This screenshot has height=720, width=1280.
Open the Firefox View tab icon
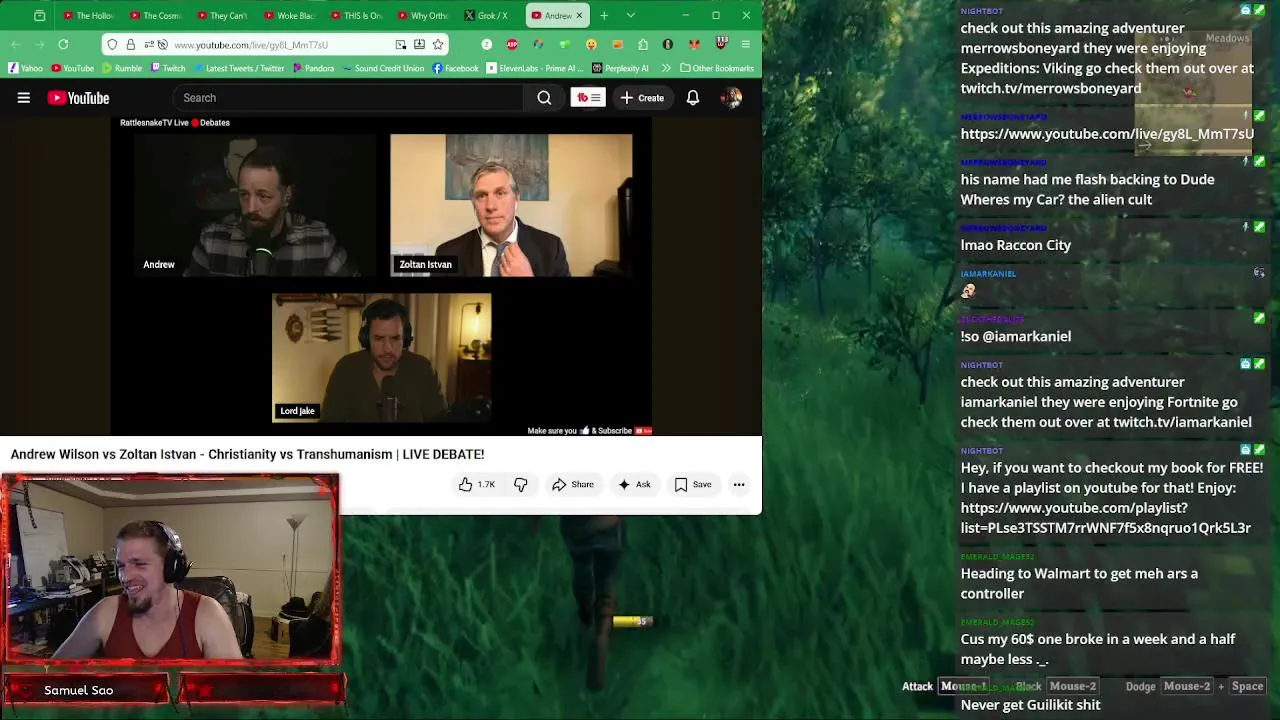pos(40,16)
